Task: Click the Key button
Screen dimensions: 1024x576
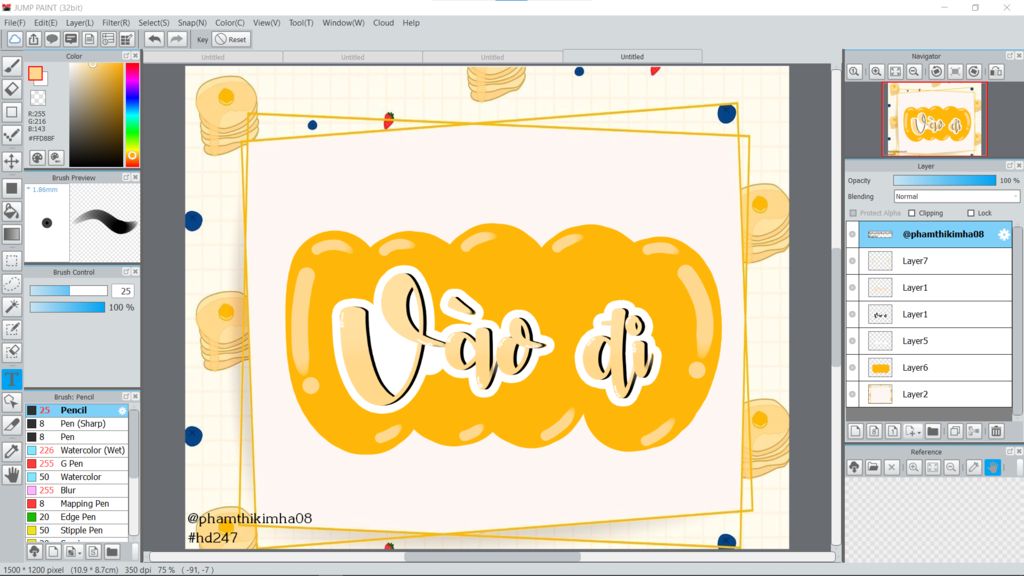Action: [202, 39]
